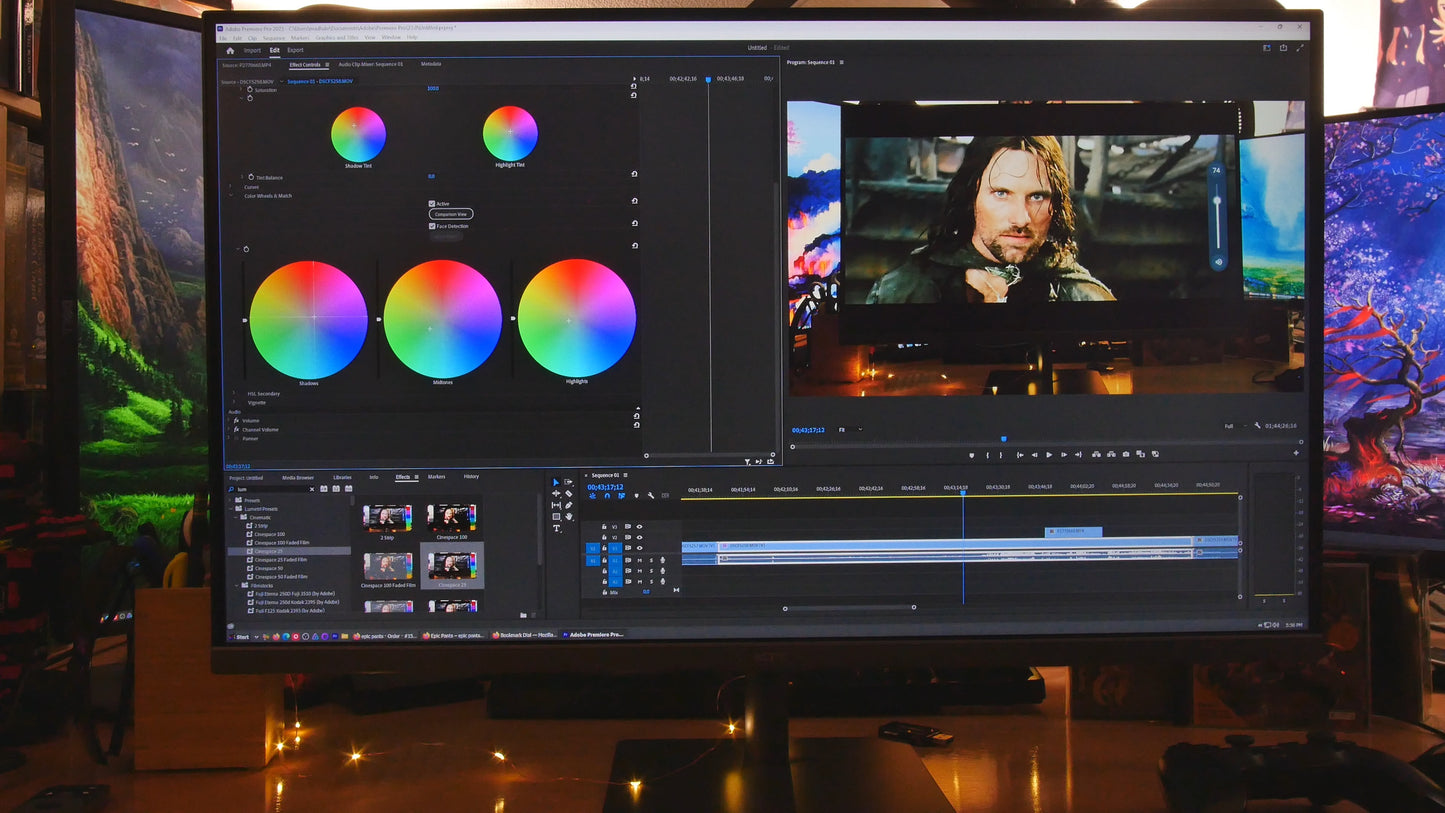This screenshot has width=1445, height=813.
Task: Switch to the Import workspace tab
Action: [252, 50]
